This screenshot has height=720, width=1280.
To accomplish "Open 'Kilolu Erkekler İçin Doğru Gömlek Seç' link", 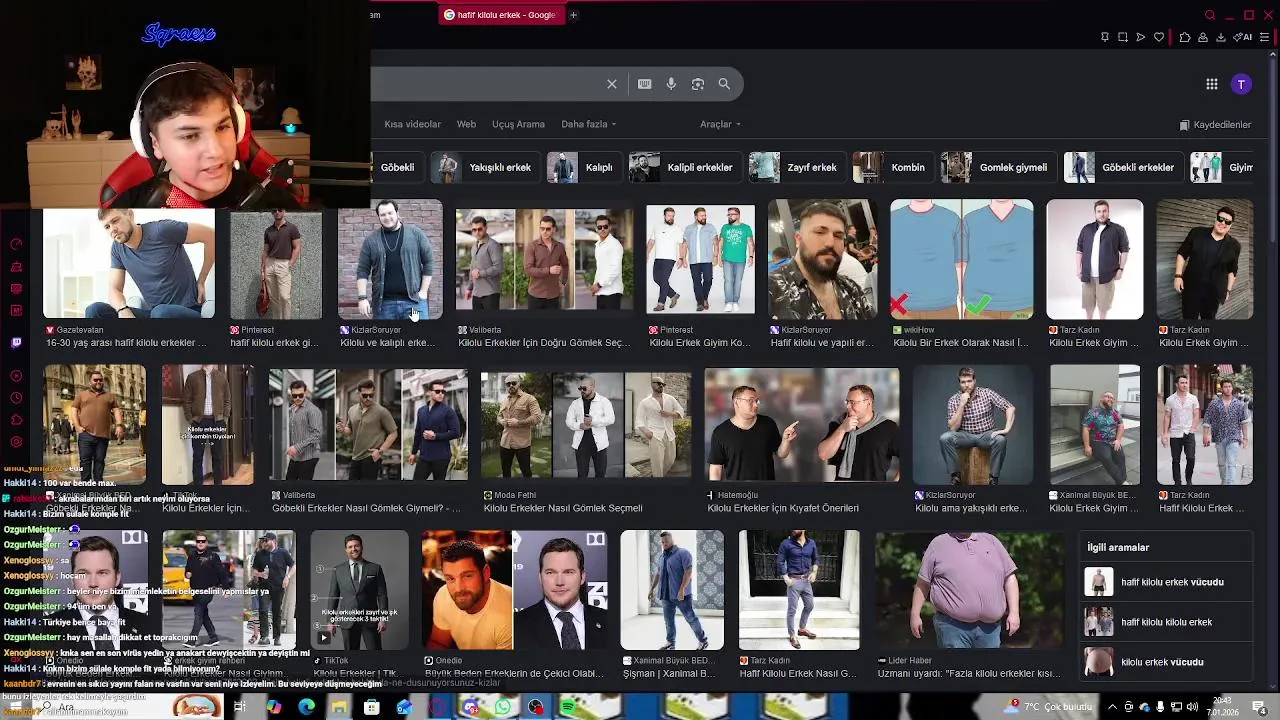I will pyautogui.click(x=544, y=343).
